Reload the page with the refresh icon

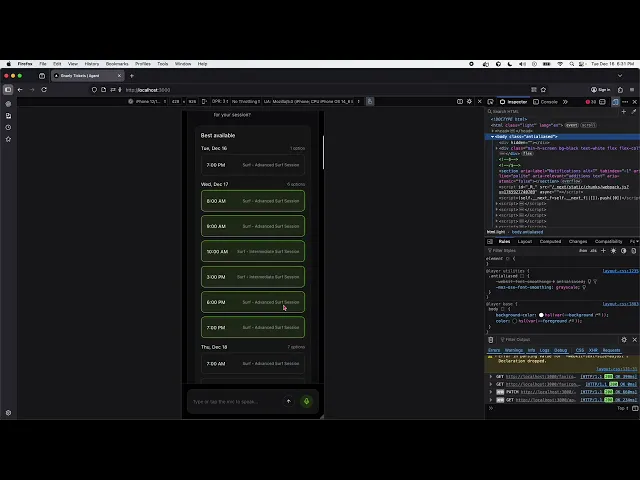tap(44, 90)
